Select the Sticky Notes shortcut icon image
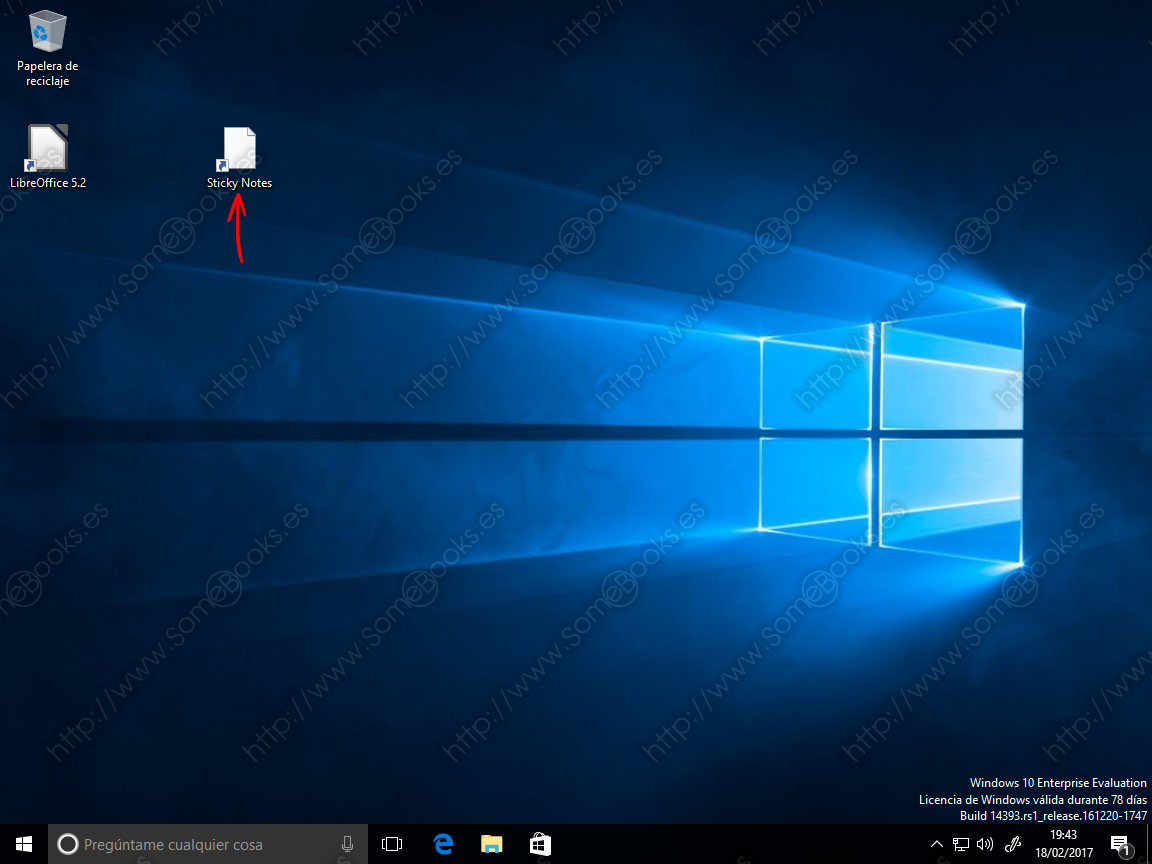 click(239, 148)
